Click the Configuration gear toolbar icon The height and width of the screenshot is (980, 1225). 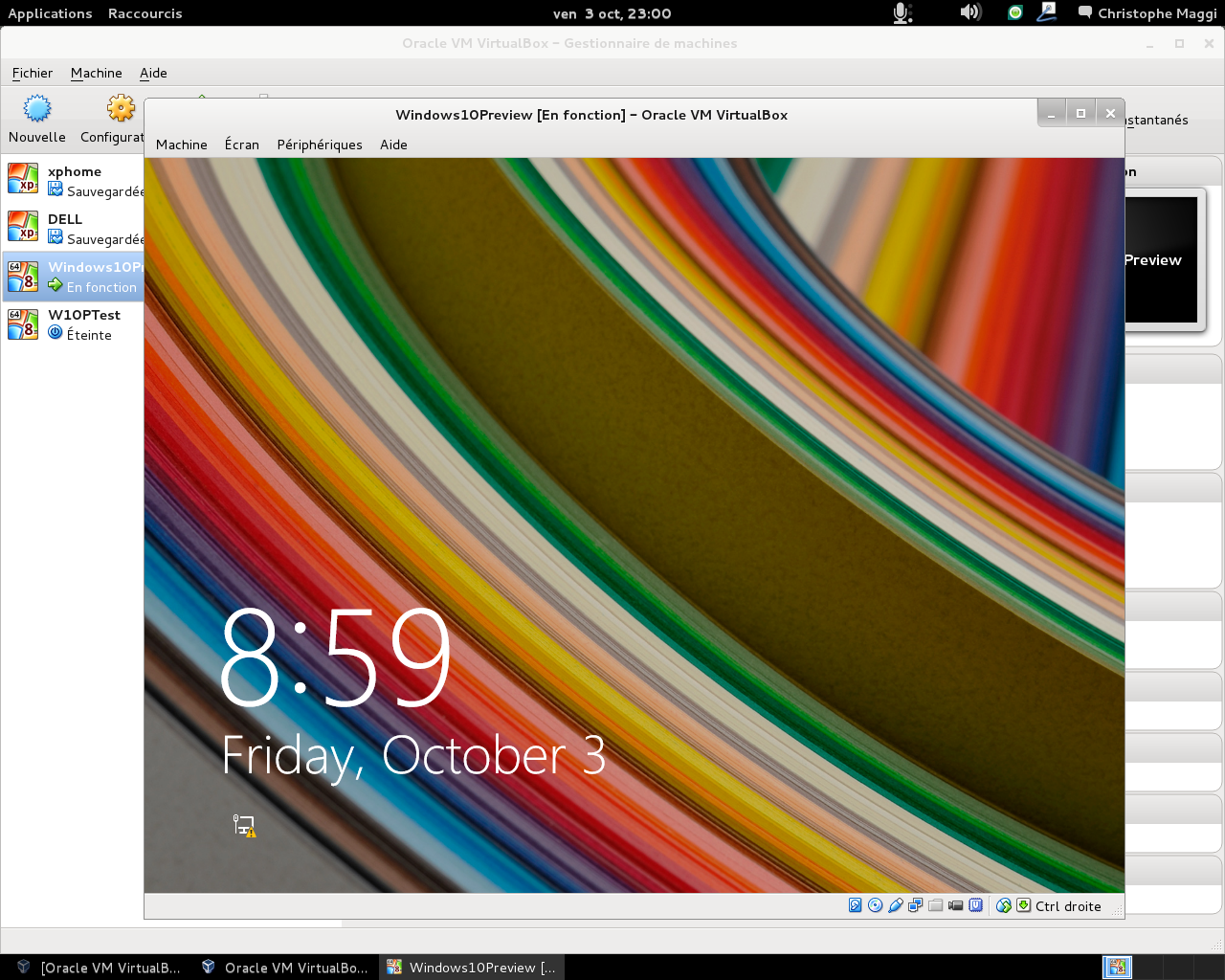pos(122,108)
